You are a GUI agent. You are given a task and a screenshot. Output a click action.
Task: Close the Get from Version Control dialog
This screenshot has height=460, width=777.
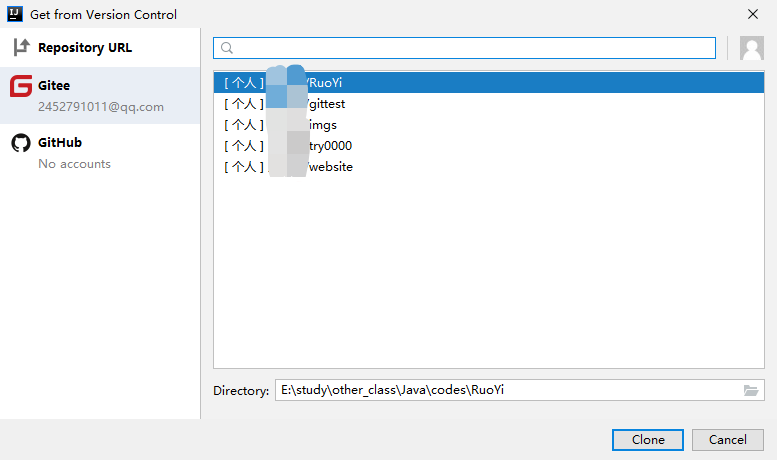pyautogui.click(x=753, y=14)
